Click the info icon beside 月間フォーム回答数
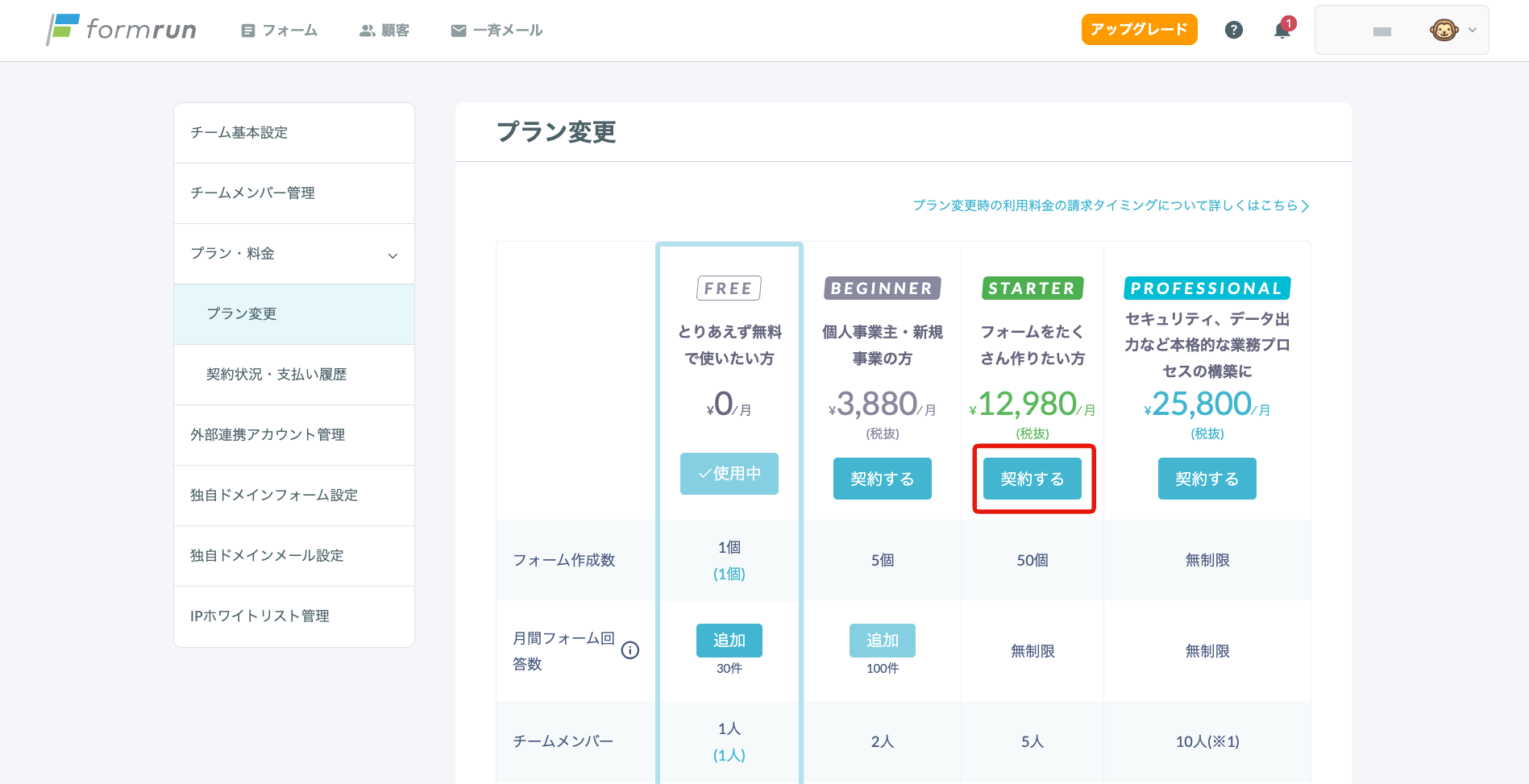 point(630,650)
